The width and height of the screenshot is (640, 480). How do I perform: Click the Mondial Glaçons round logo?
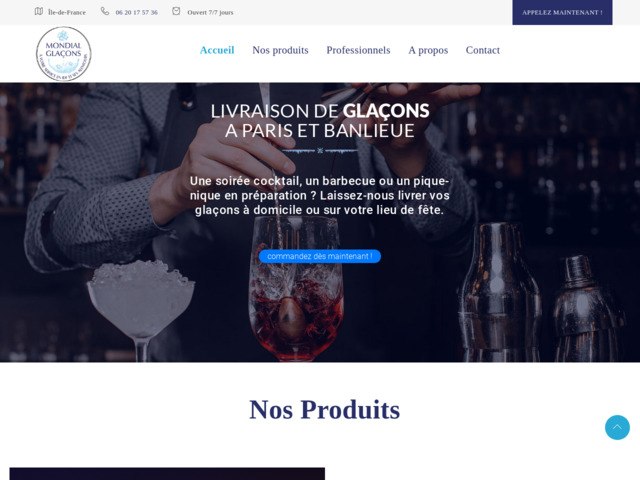(64, 54)
